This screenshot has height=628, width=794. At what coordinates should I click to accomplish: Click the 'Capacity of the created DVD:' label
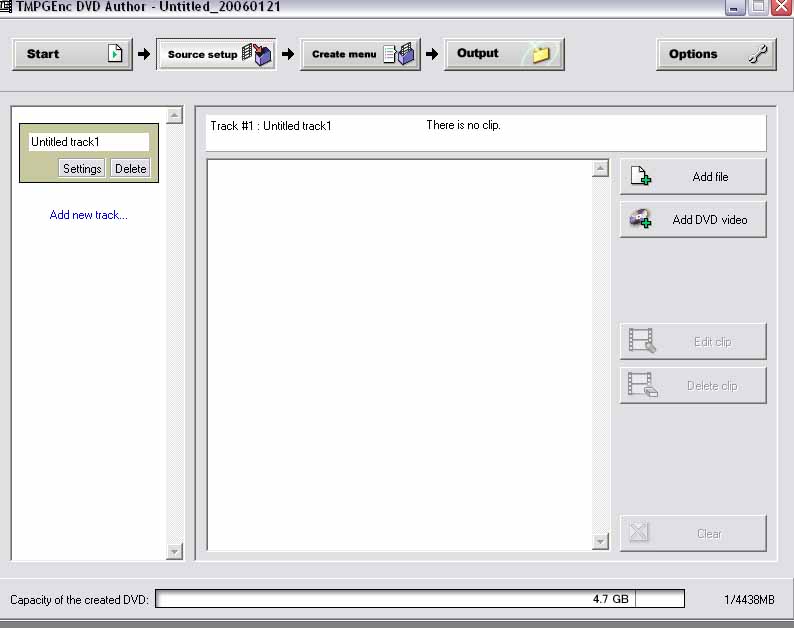[80, 600]
